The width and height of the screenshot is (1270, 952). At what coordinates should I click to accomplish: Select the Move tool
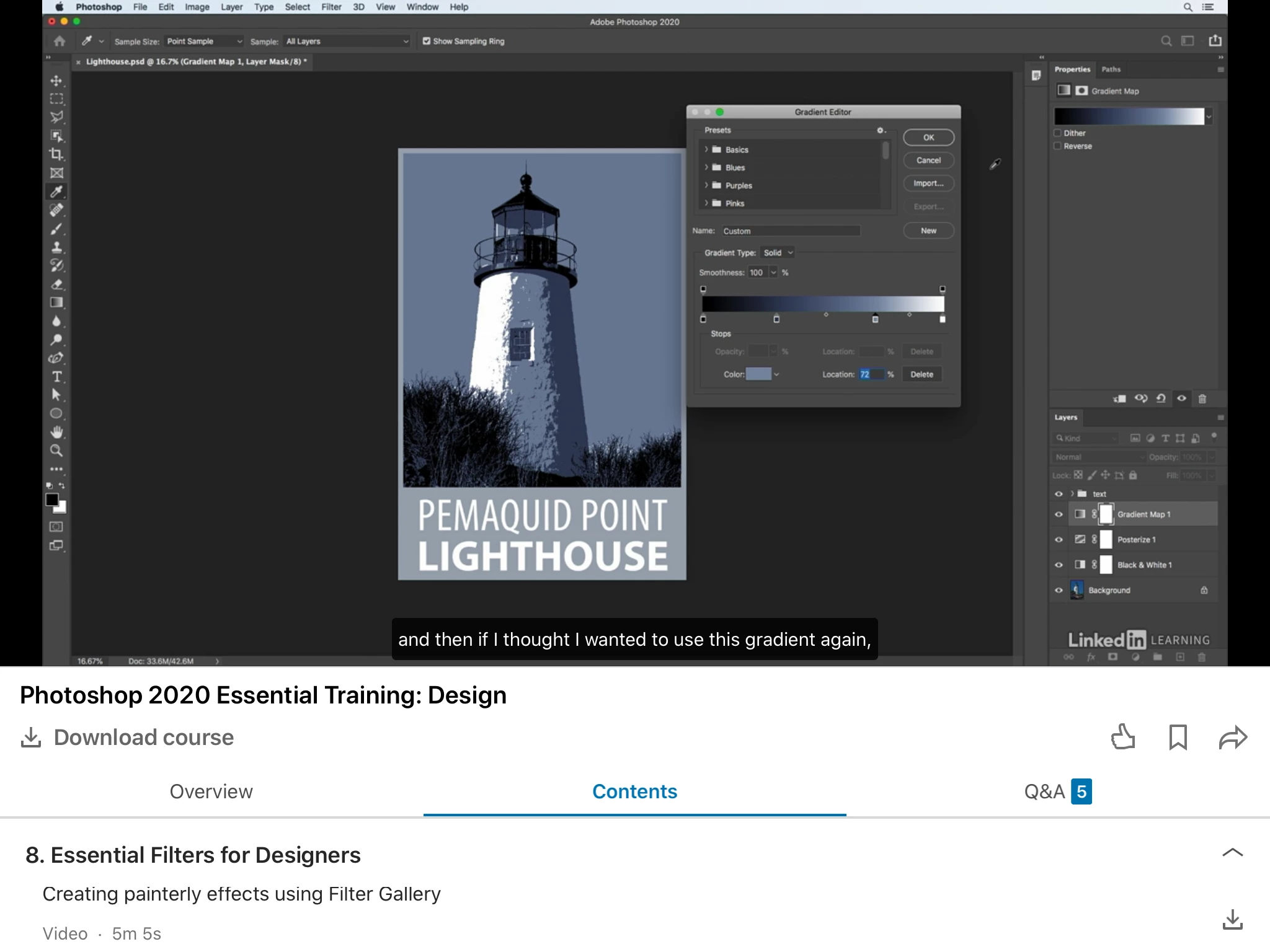tap(56, 81)
